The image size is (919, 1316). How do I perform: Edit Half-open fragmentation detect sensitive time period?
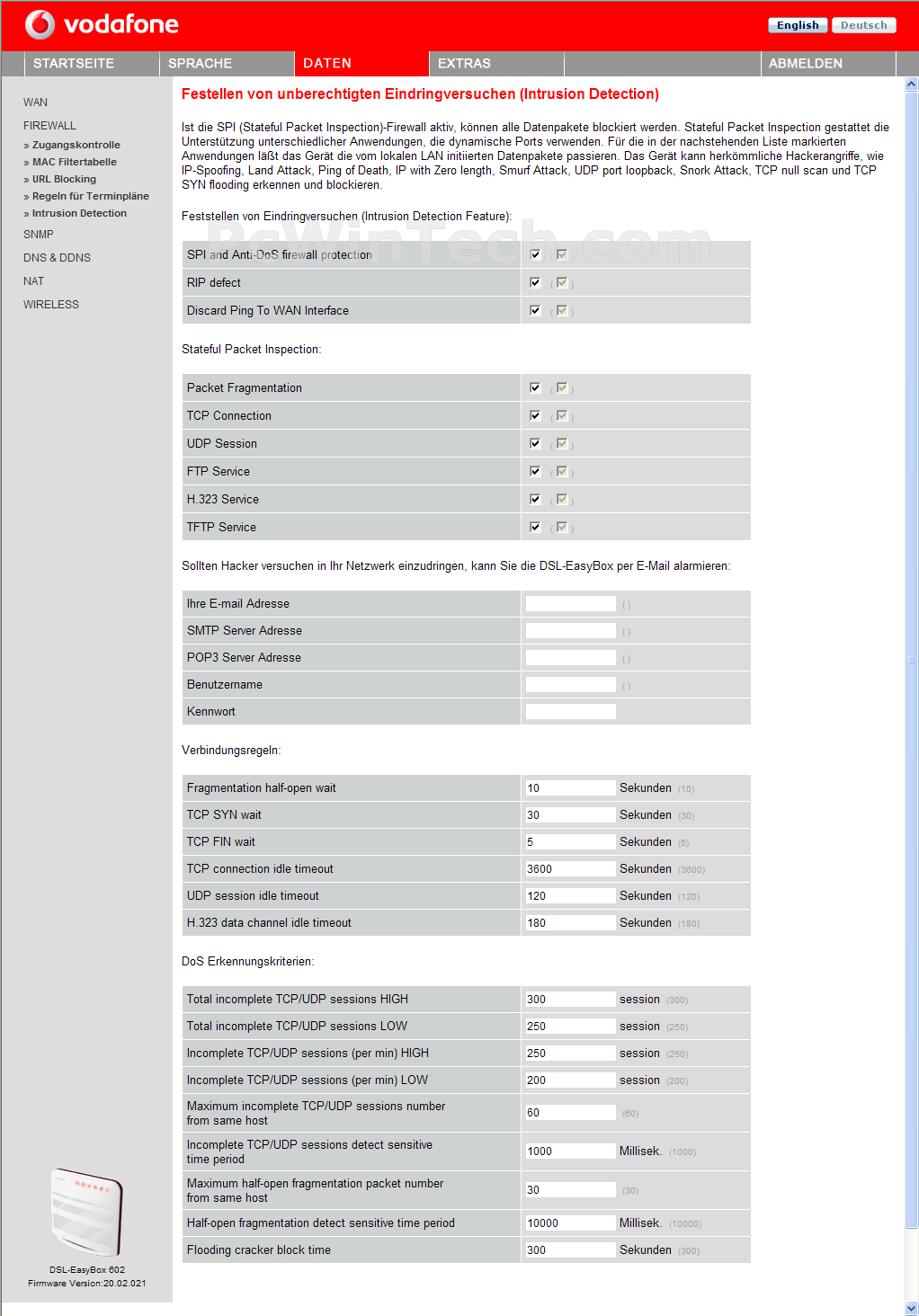[571, 1223]
